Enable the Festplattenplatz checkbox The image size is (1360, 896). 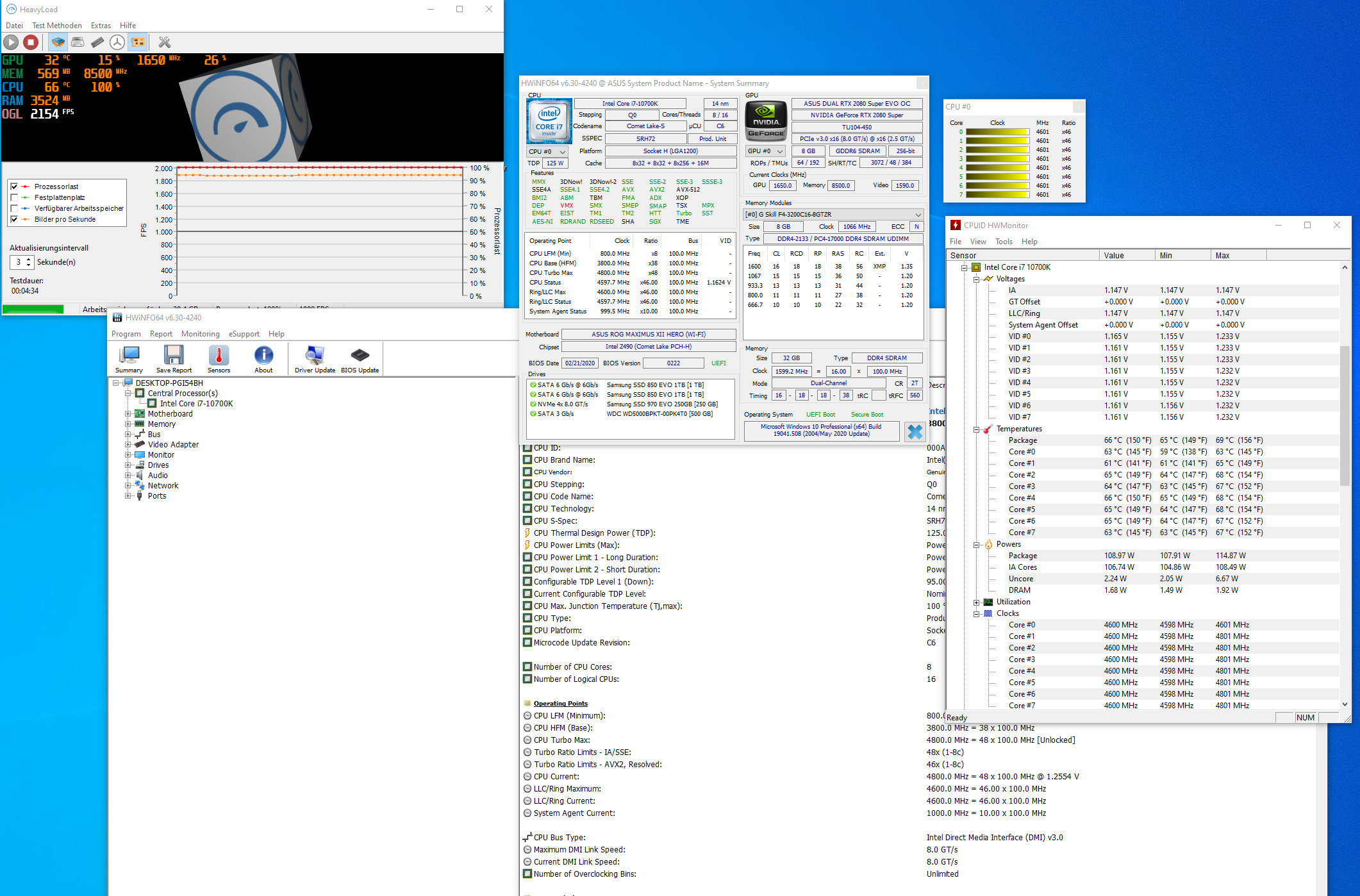(x=14, y=197)
